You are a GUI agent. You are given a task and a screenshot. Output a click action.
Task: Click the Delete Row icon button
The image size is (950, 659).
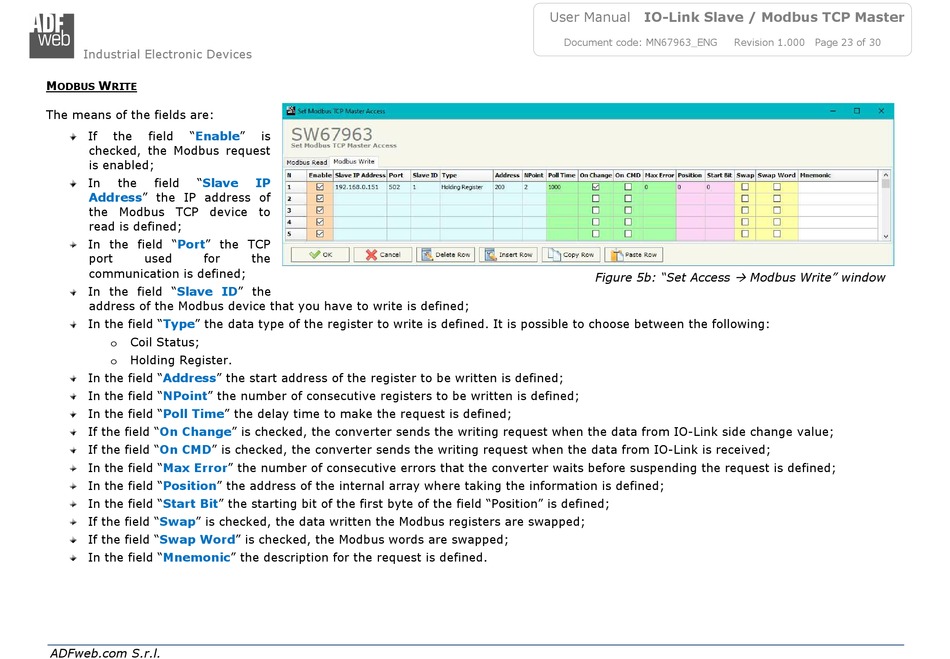point(445,255)
